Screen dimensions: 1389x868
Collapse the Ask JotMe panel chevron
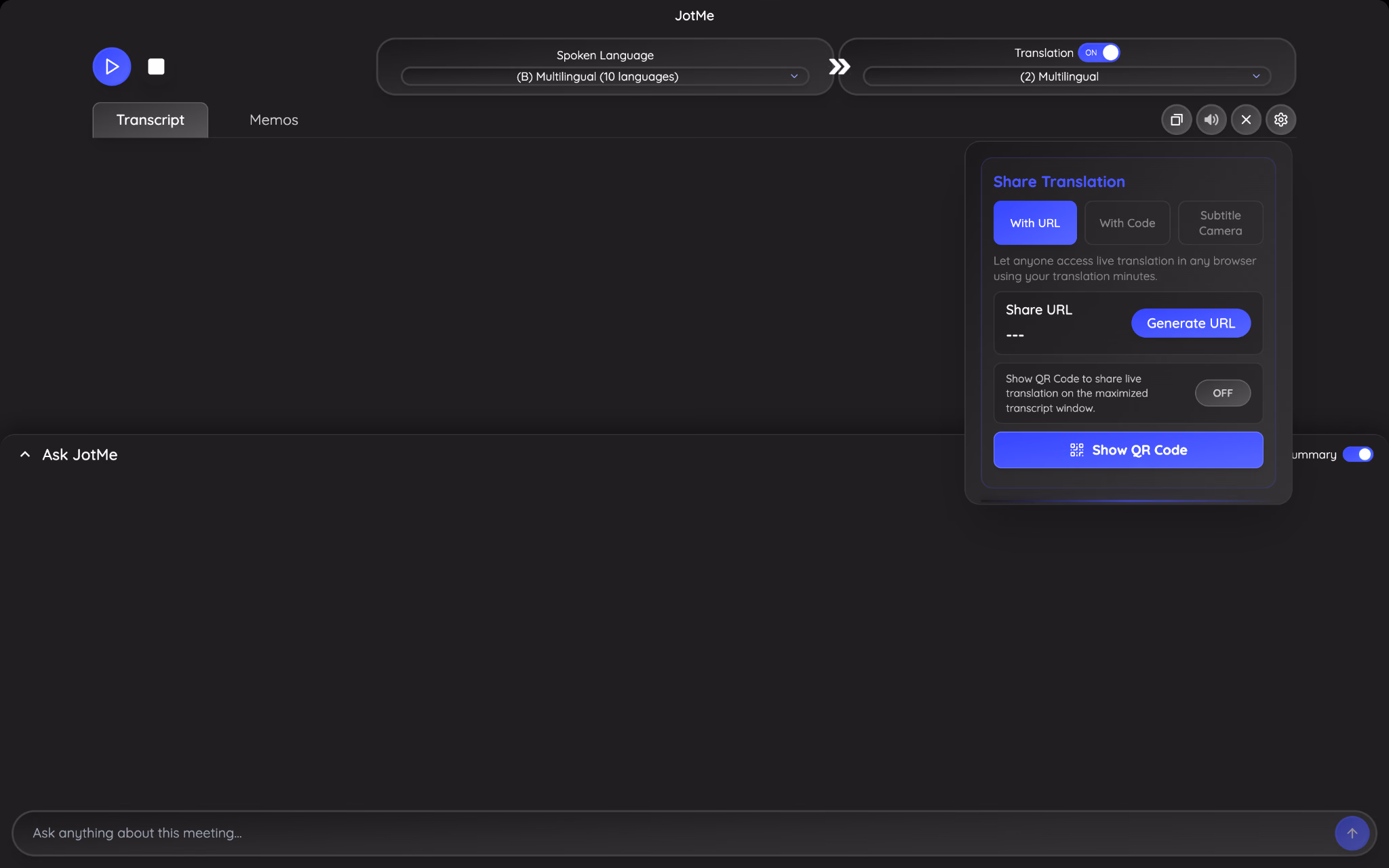pos(25,454)
